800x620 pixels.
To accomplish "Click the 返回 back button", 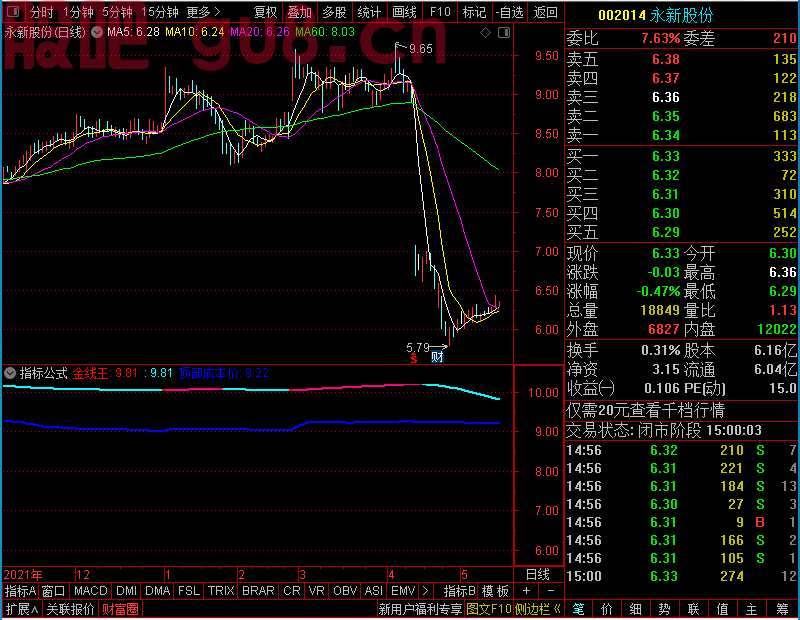I will (545, 12).
